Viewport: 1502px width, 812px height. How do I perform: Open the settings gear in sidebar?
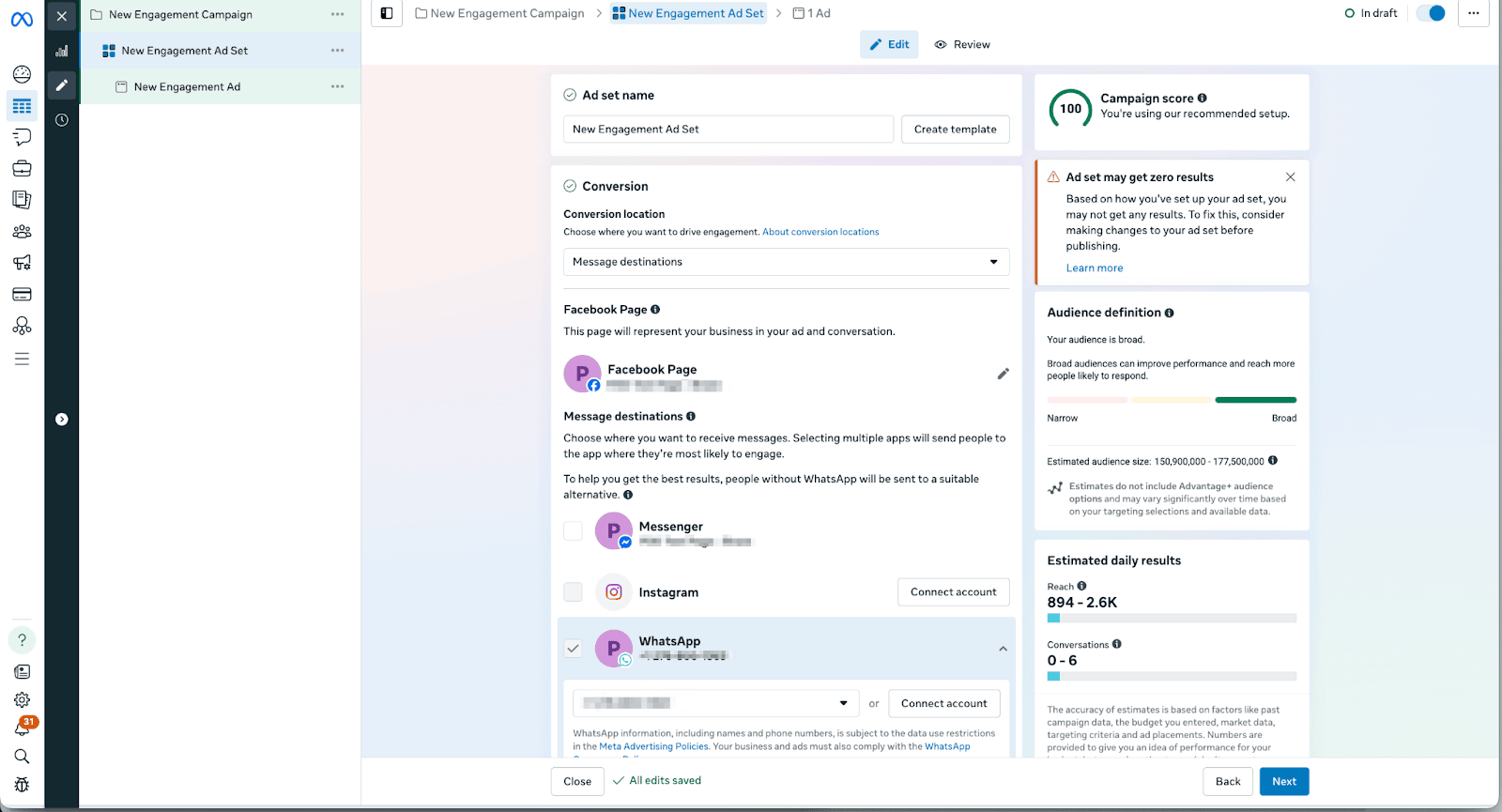pyautogui.click(x=22, y=700)
